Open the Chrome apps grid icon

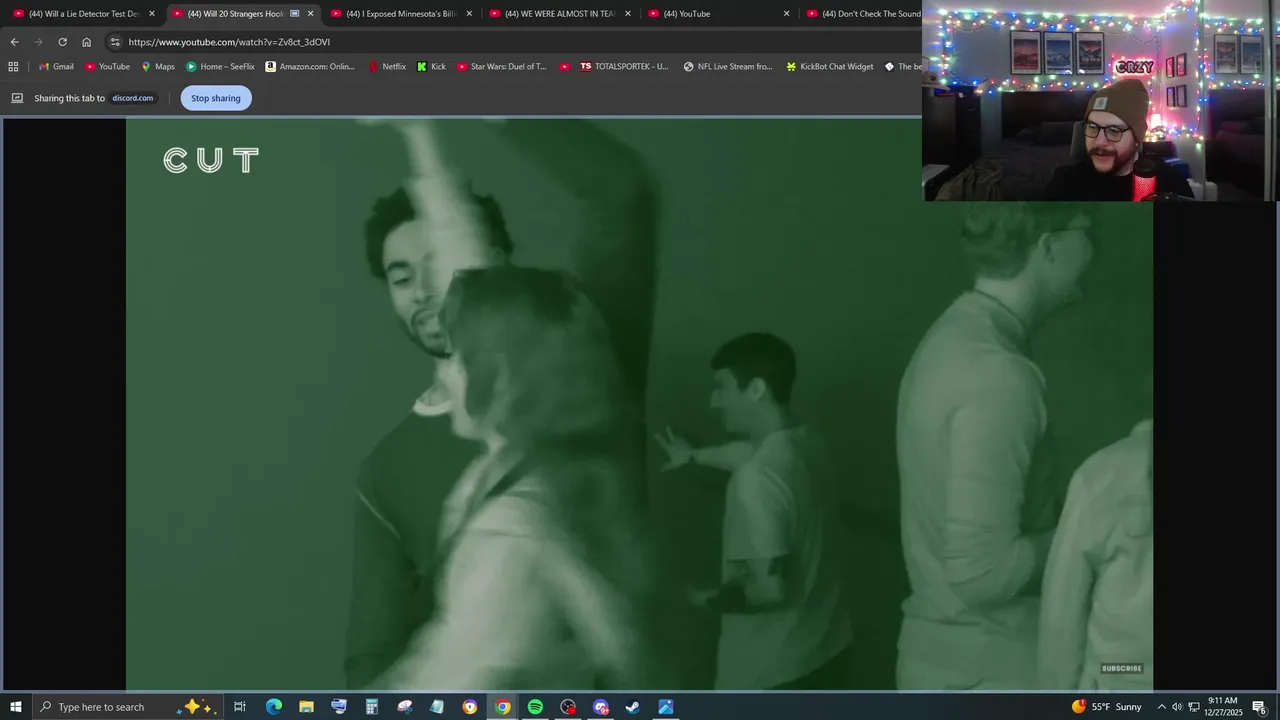tap(13, 67)
